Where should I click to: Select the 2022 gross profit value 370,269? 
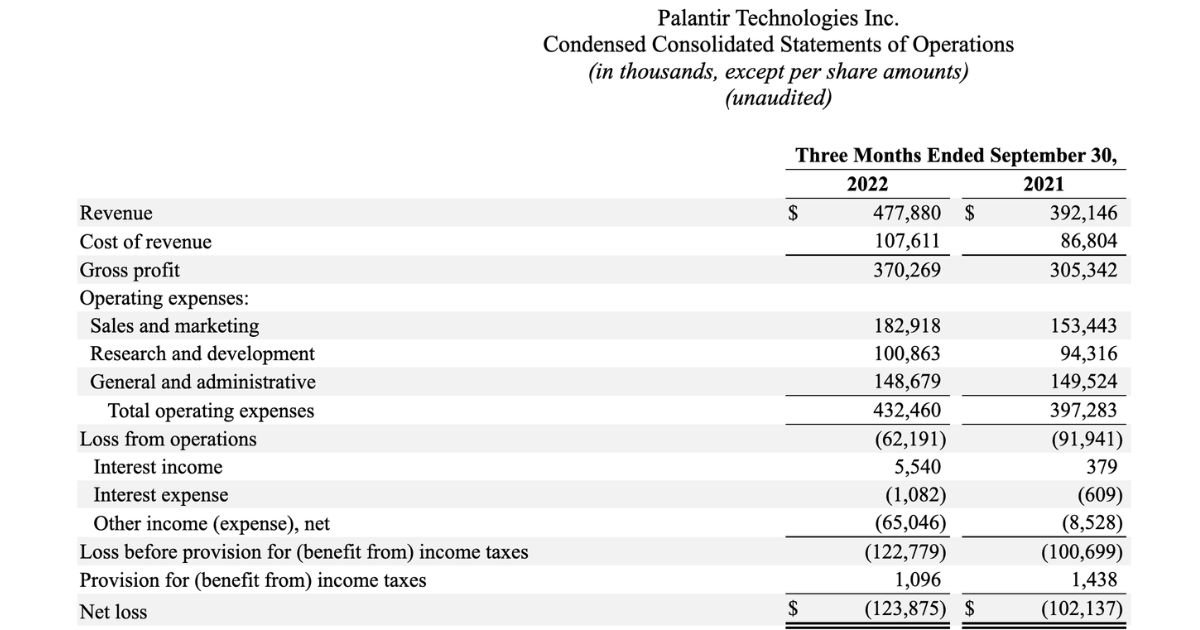coord(907,270)
